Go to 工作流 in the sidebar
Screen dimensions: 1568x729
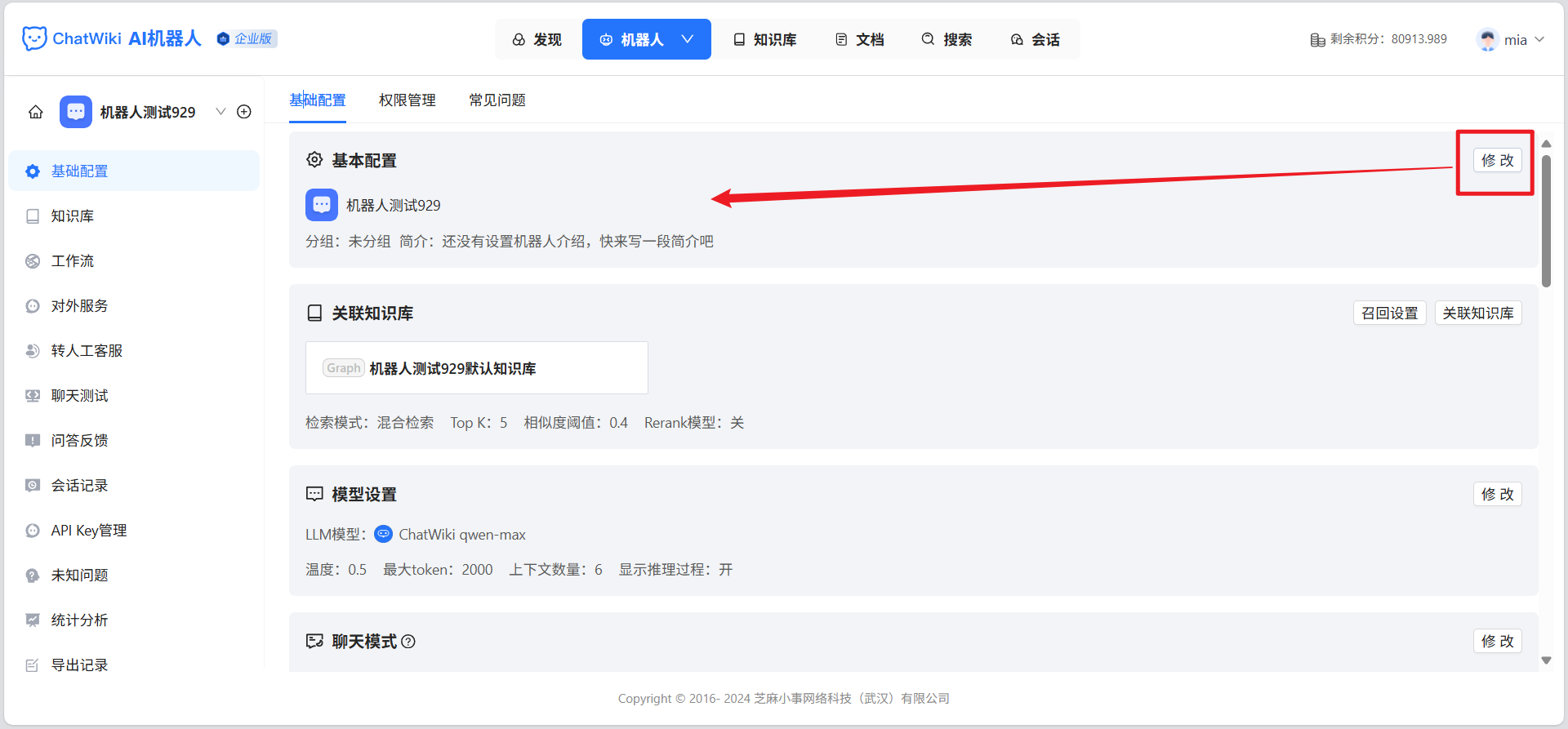(134, 260)
